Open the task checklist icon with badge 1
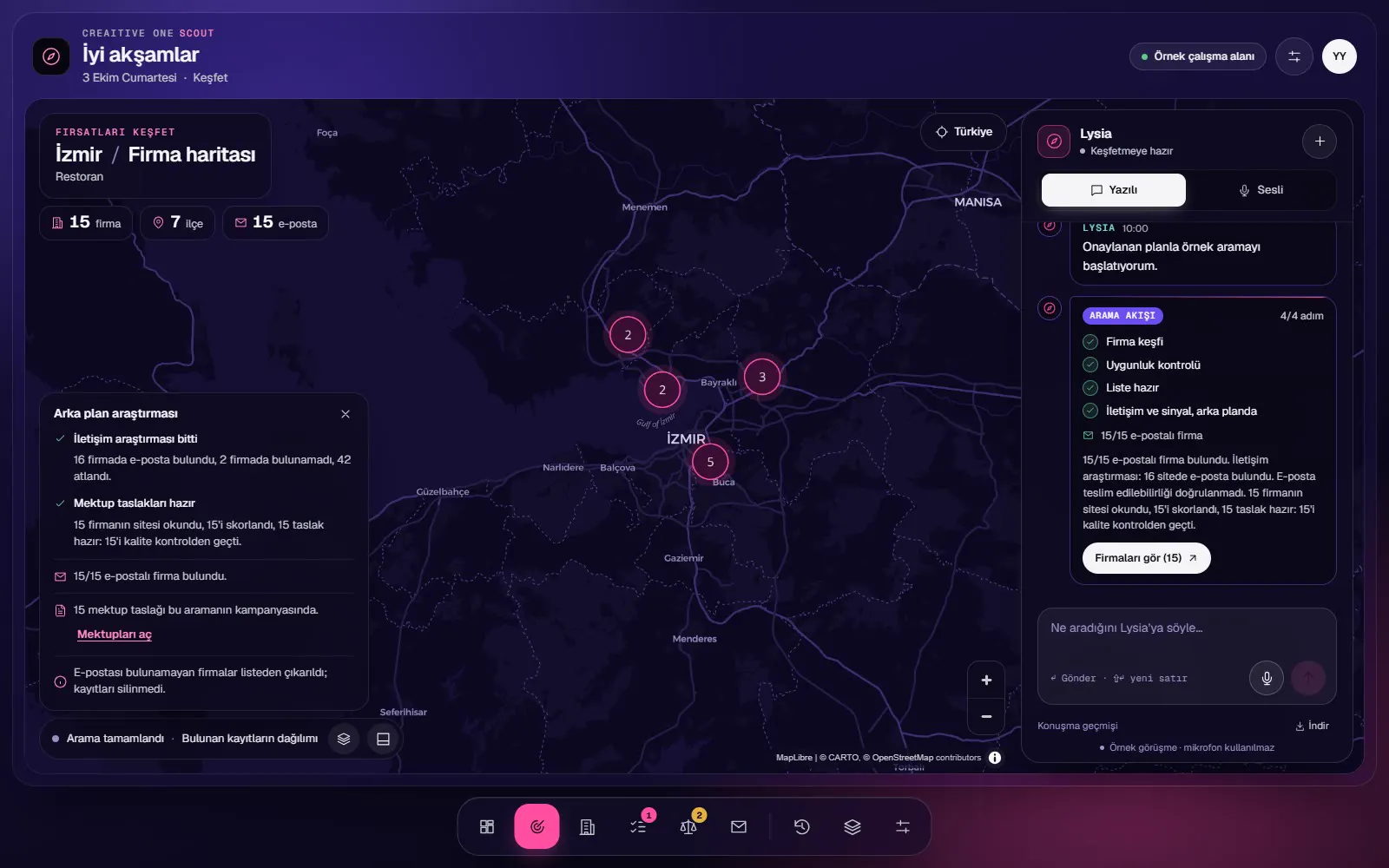This screenshot has height=868, width=1389. pos(638,826)
